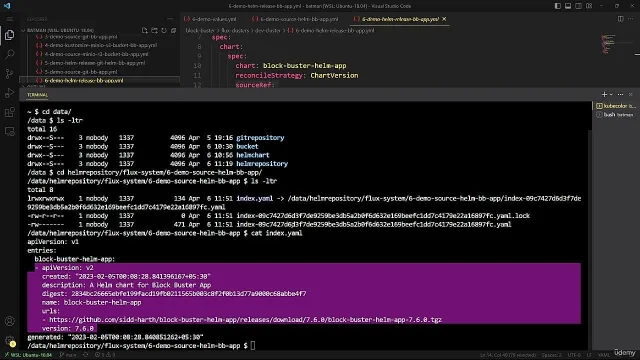Switch to 6-demo-source-helm-bb-app.yml tab
This screenshot has width=640, height=360.
(x=295, y=19)
